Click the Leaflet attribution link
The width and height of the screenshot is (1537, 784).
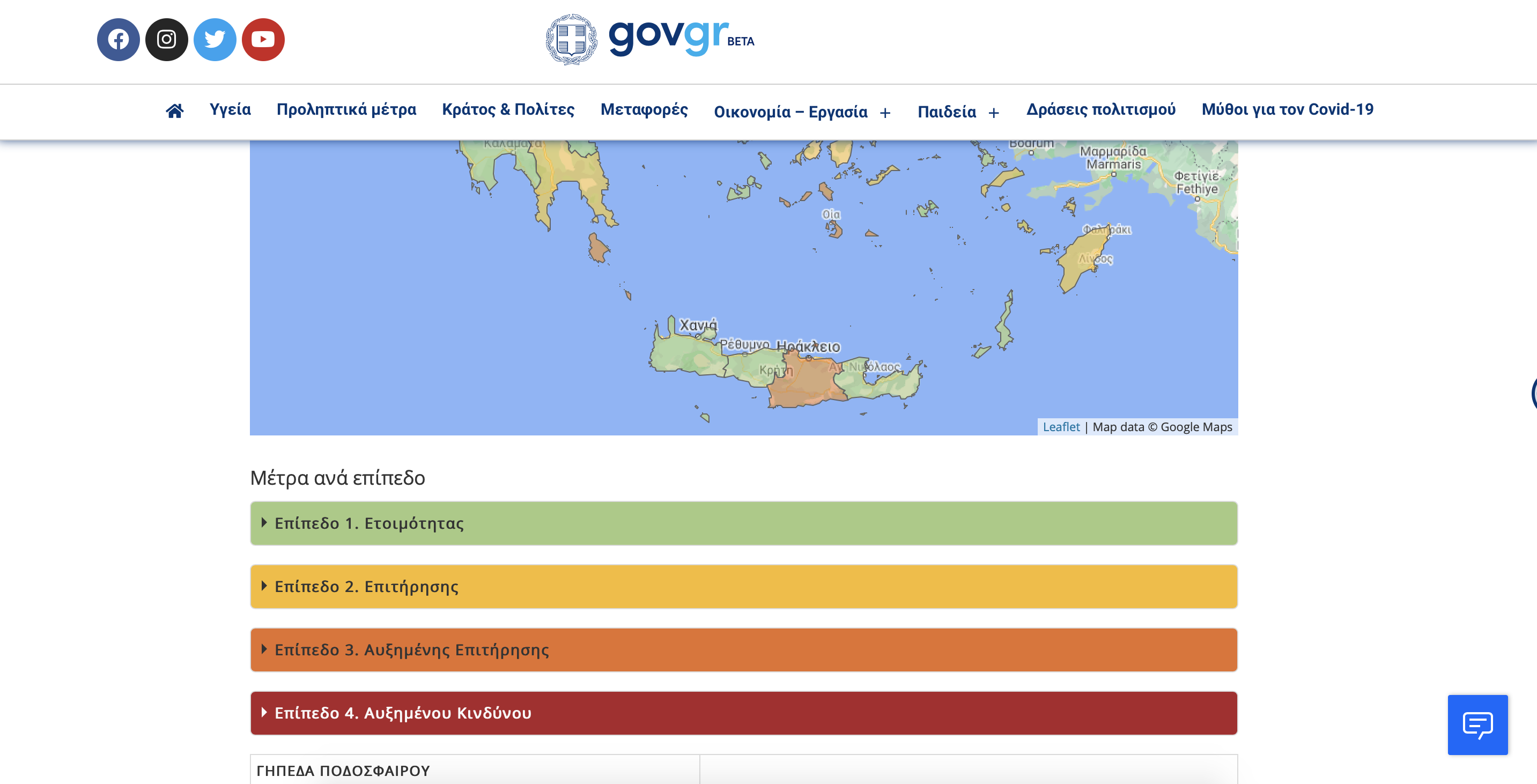(x=1061, y=427)
